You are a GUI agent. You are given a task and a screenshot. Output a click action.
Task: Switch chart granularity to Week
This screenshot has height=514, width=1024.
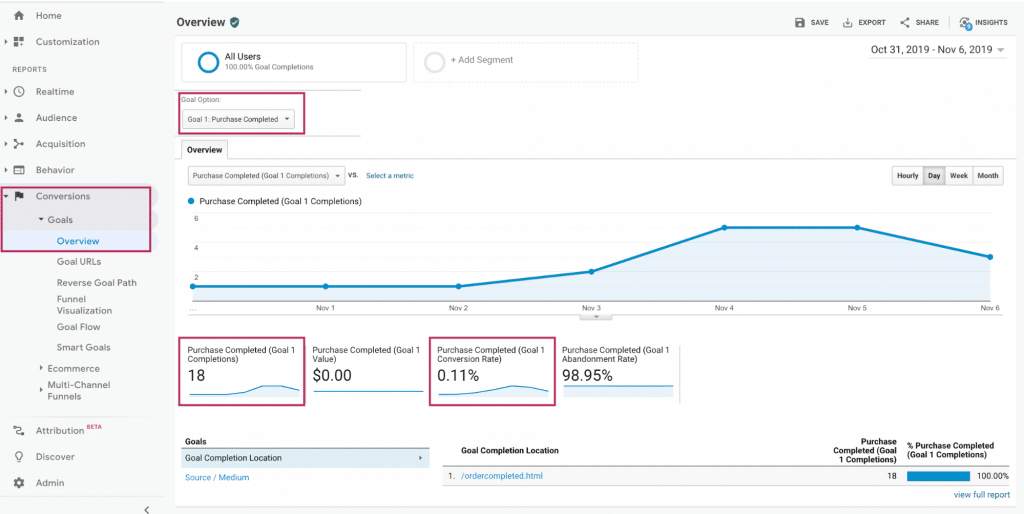[958, 176]
